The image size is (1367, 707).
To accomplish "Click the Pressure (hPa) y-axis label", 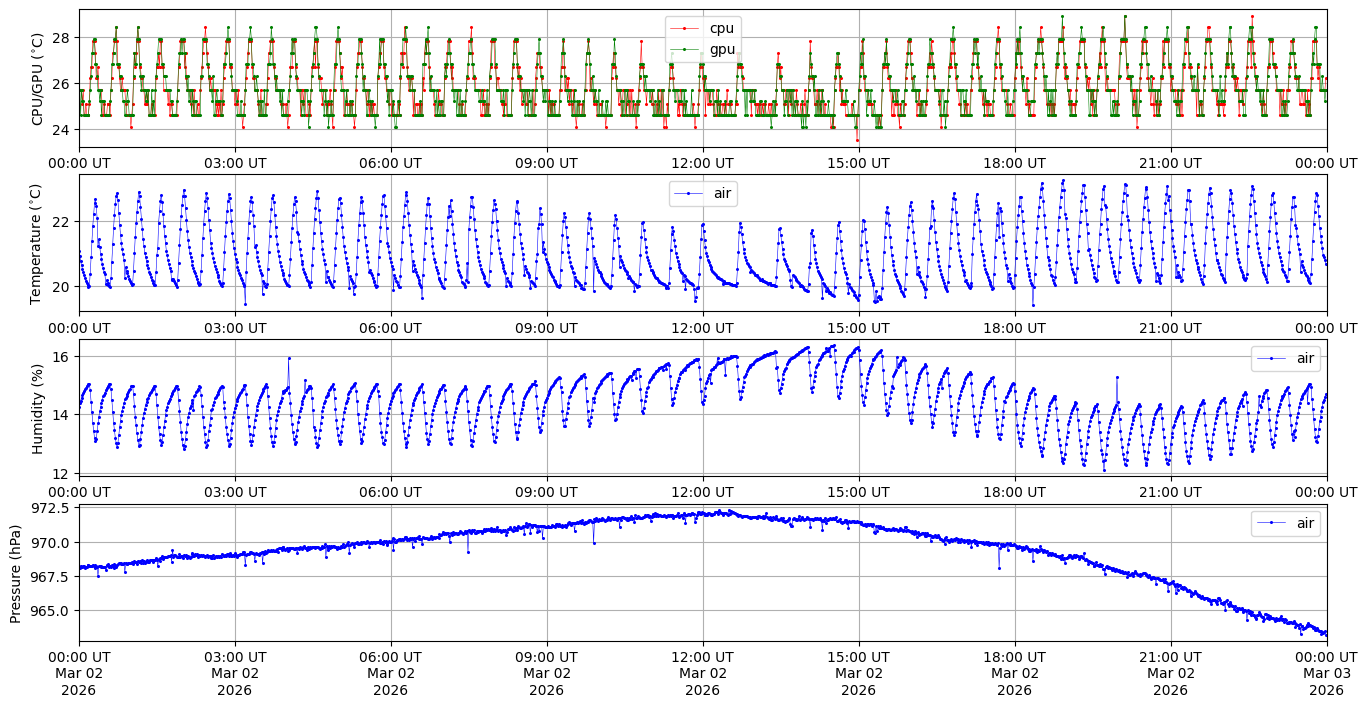I will [x=16, y=573].
